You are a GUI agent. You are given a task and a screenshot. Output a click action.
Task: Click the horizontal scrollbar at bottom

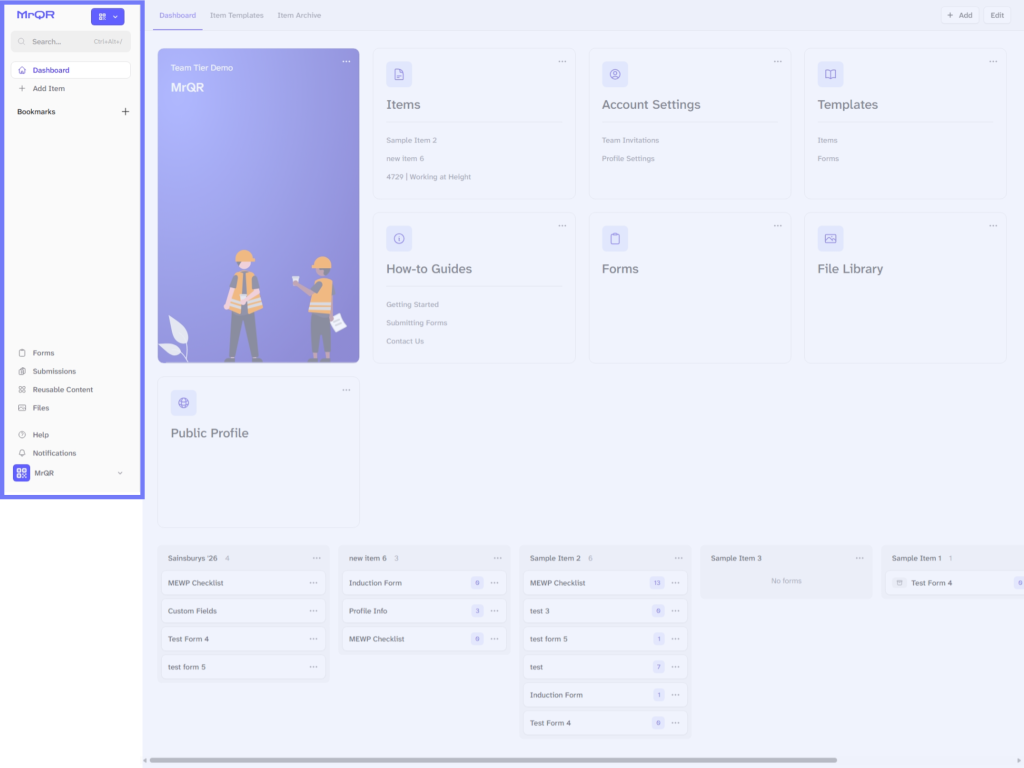pos(493,760)
